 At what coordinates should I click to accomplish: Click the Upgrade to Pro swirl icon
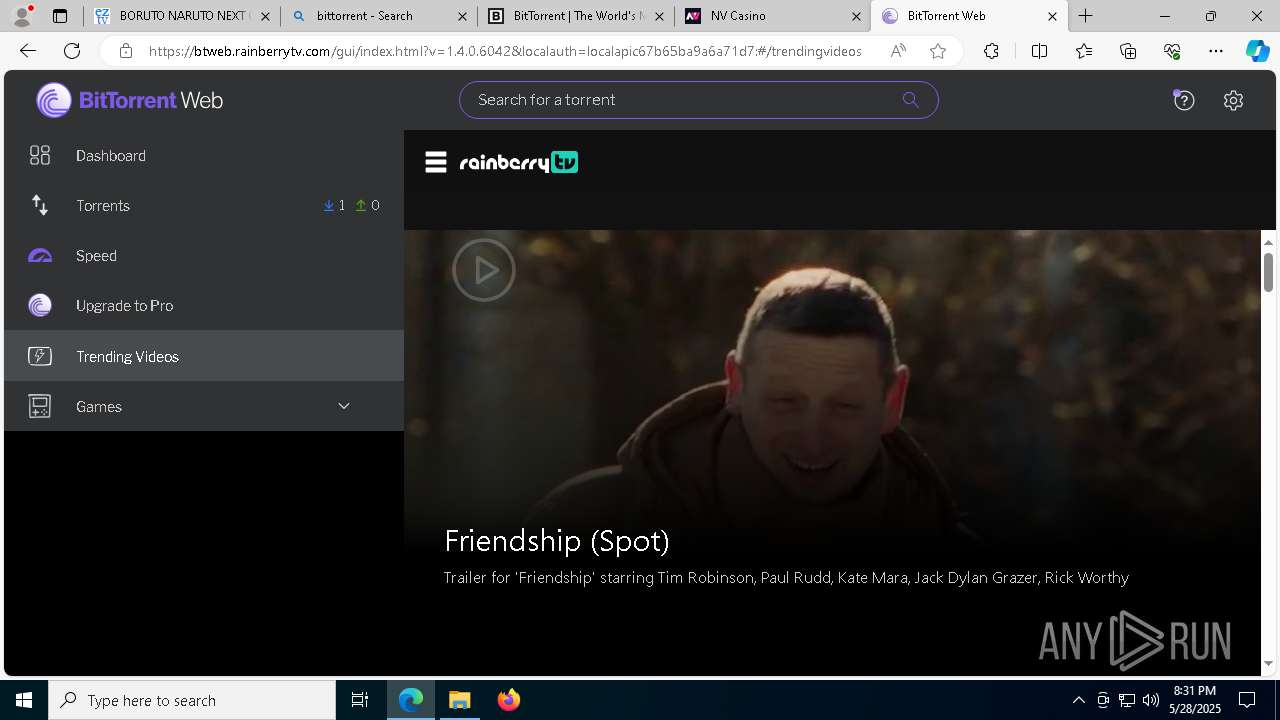coord(40,305)
